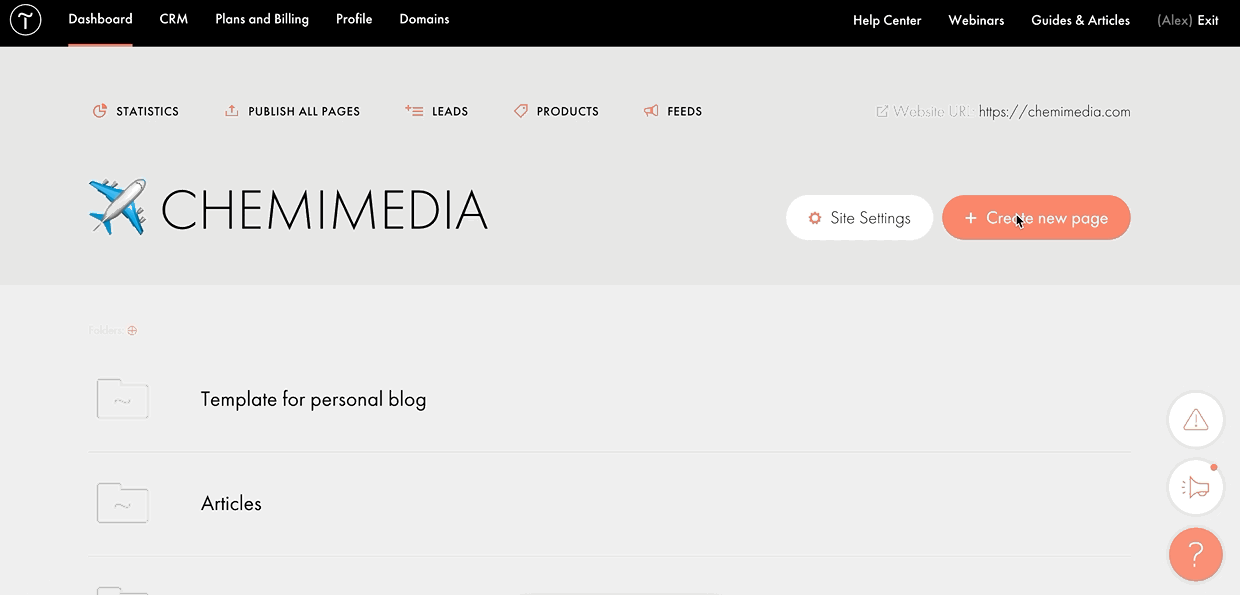Open the Domains section
Image resolution: width=1240 pixels, height=595 pixels.
pos(424,20)
